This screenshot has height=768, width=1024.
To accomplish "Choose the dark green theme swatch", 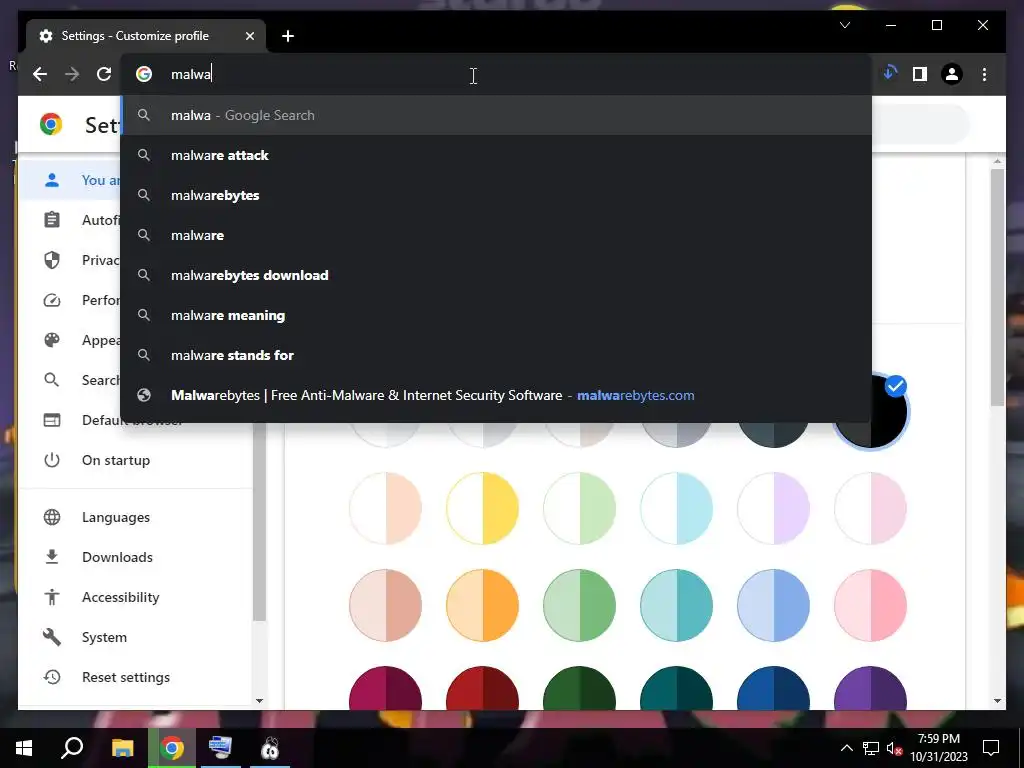I will pos(579,688).
